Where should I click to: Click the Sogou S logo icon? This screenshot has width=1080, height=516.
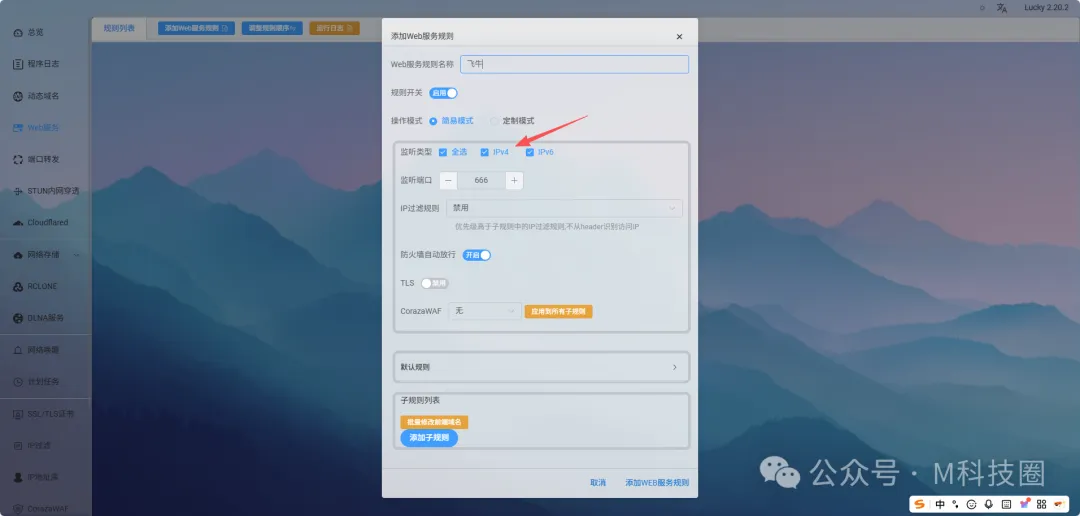pos(920,504)
